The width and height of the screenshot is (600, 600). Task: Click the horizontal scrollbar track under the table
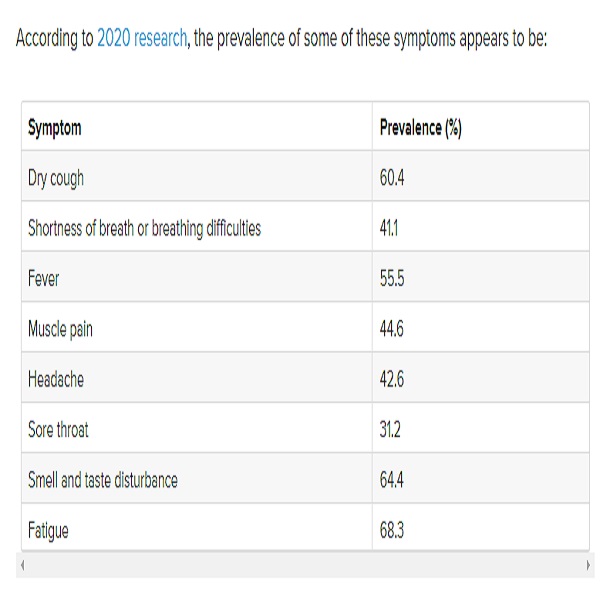click(x=305, y=565)
